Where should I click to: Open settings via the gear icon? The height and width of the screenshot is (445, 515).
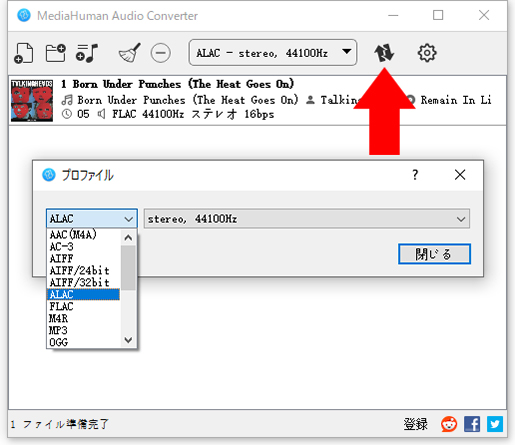click(427, 53)
